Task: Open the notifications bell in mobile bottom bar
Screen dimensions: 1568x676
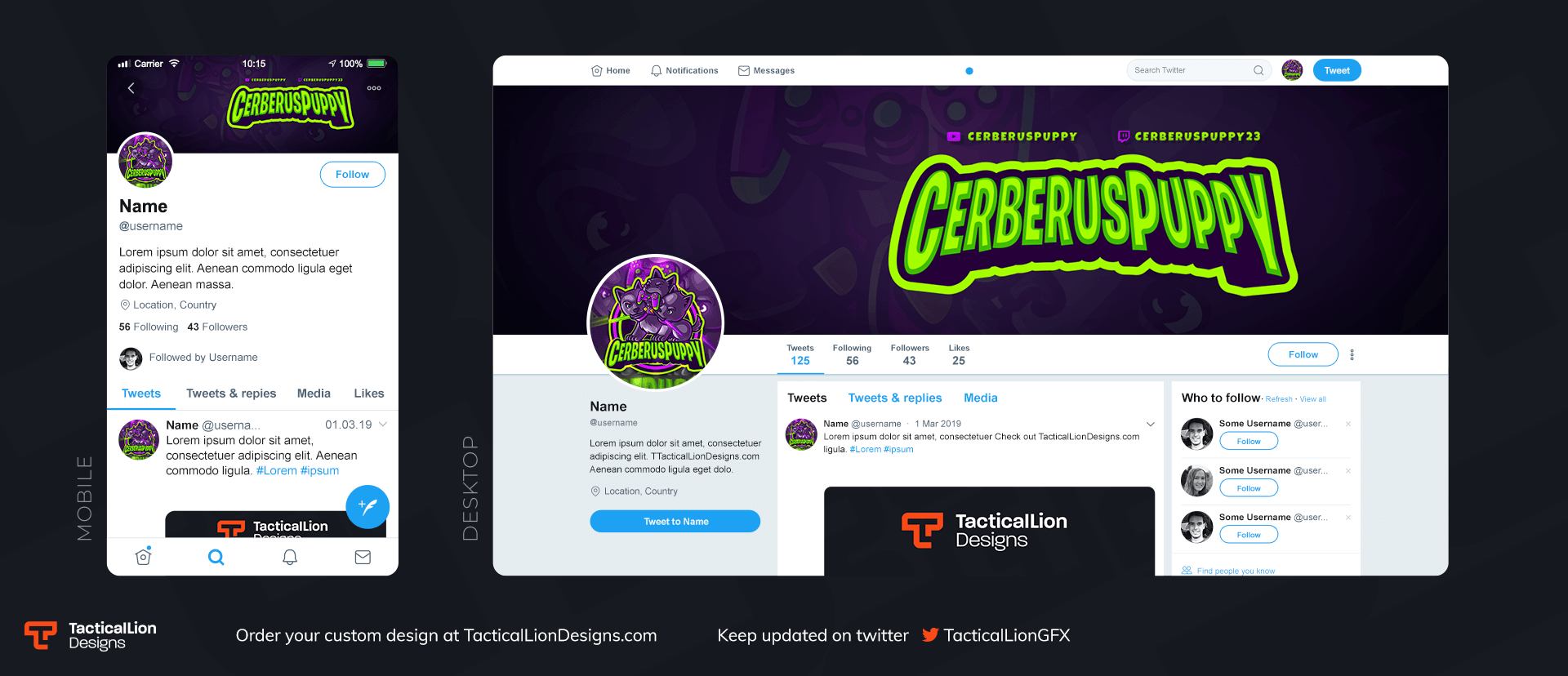Action: 290,557
